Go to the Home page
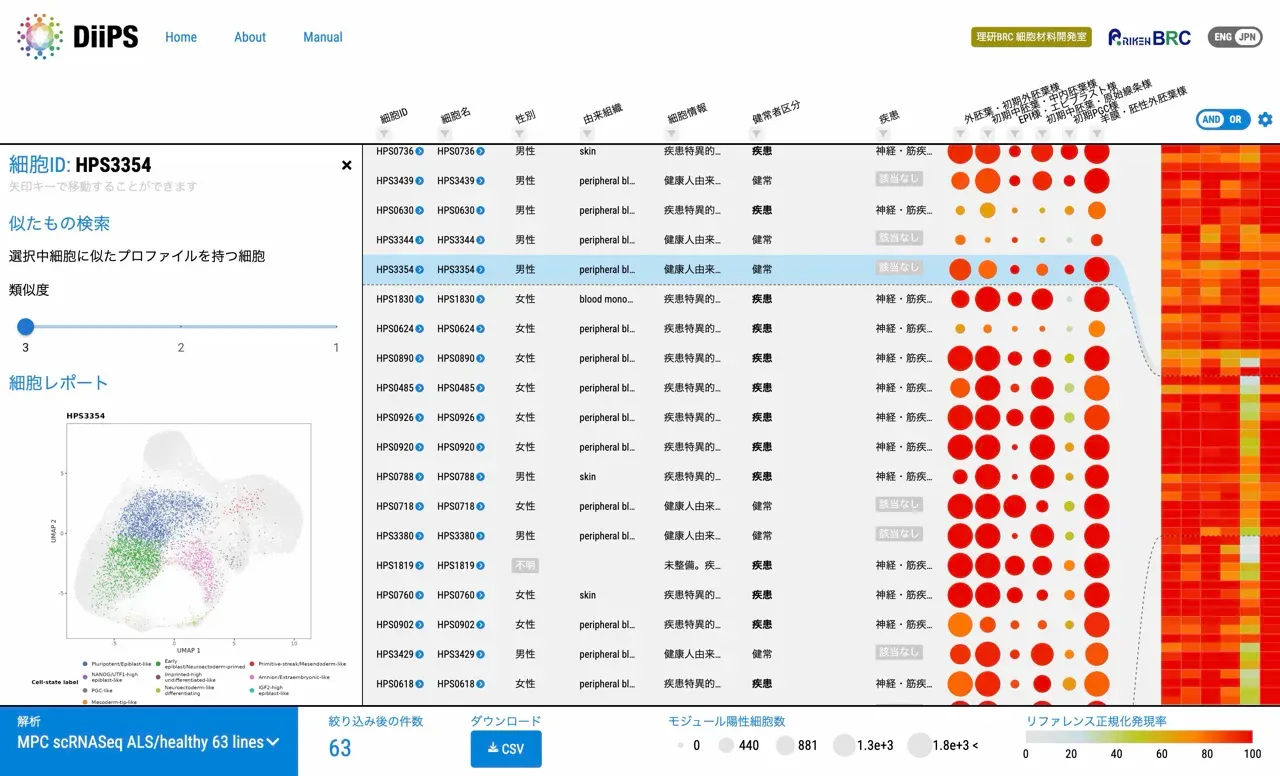 click(x=181, y=37)
